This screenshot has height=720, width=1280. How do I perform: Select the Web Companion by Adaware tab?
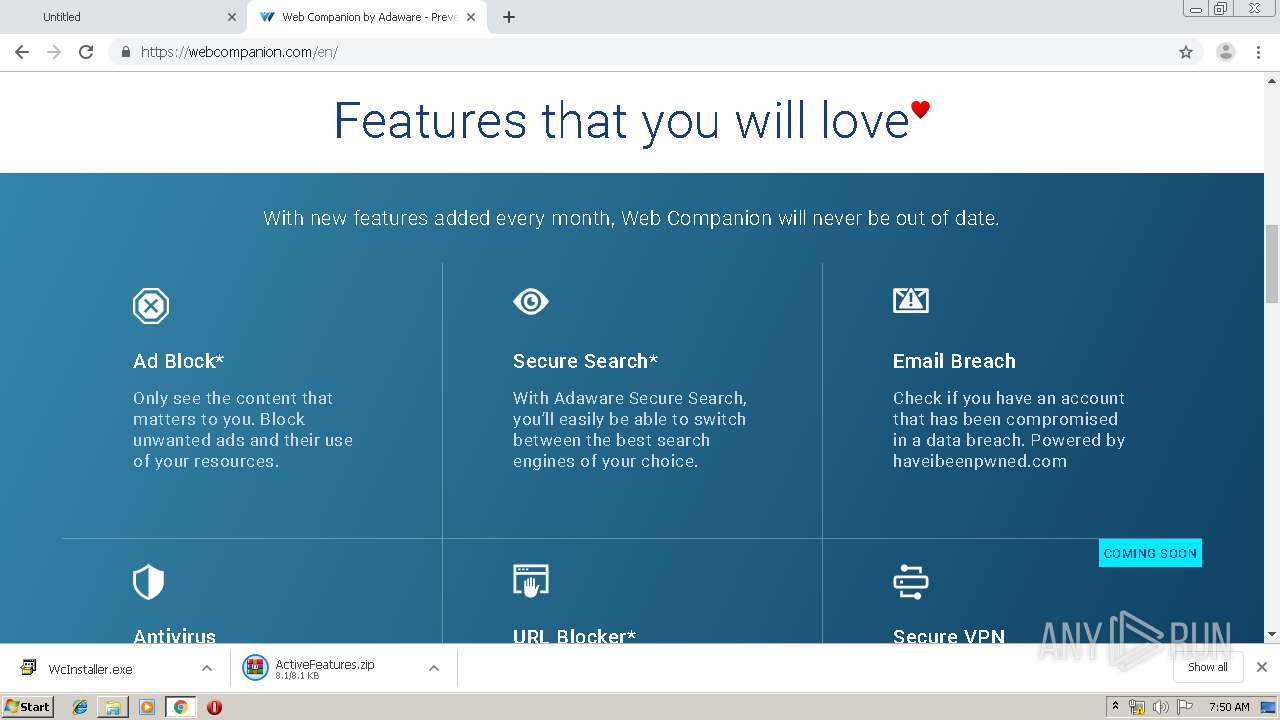(x=367, y=17)
